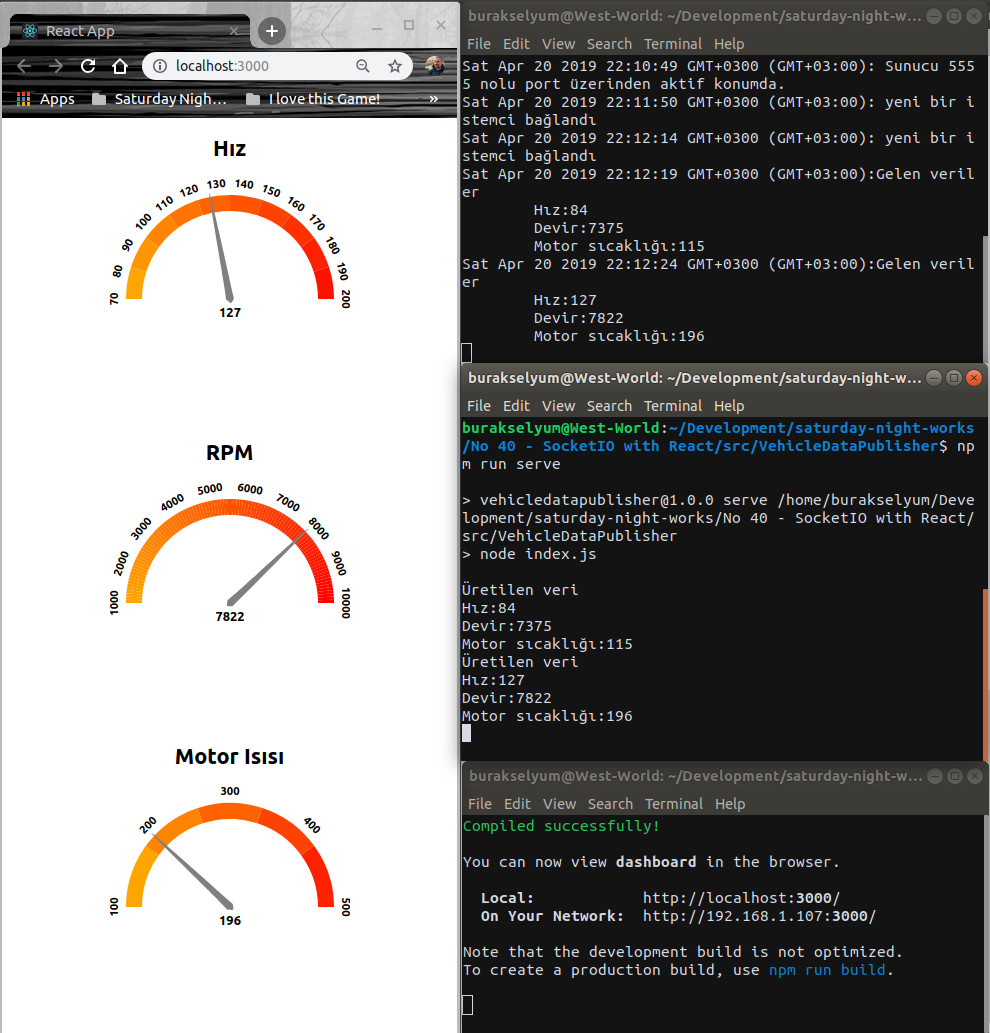Image resolution: width=990 pixels, height=1033 pixels.
Task: Open the Chrome profile avatar
Action: tap(435, 66)
